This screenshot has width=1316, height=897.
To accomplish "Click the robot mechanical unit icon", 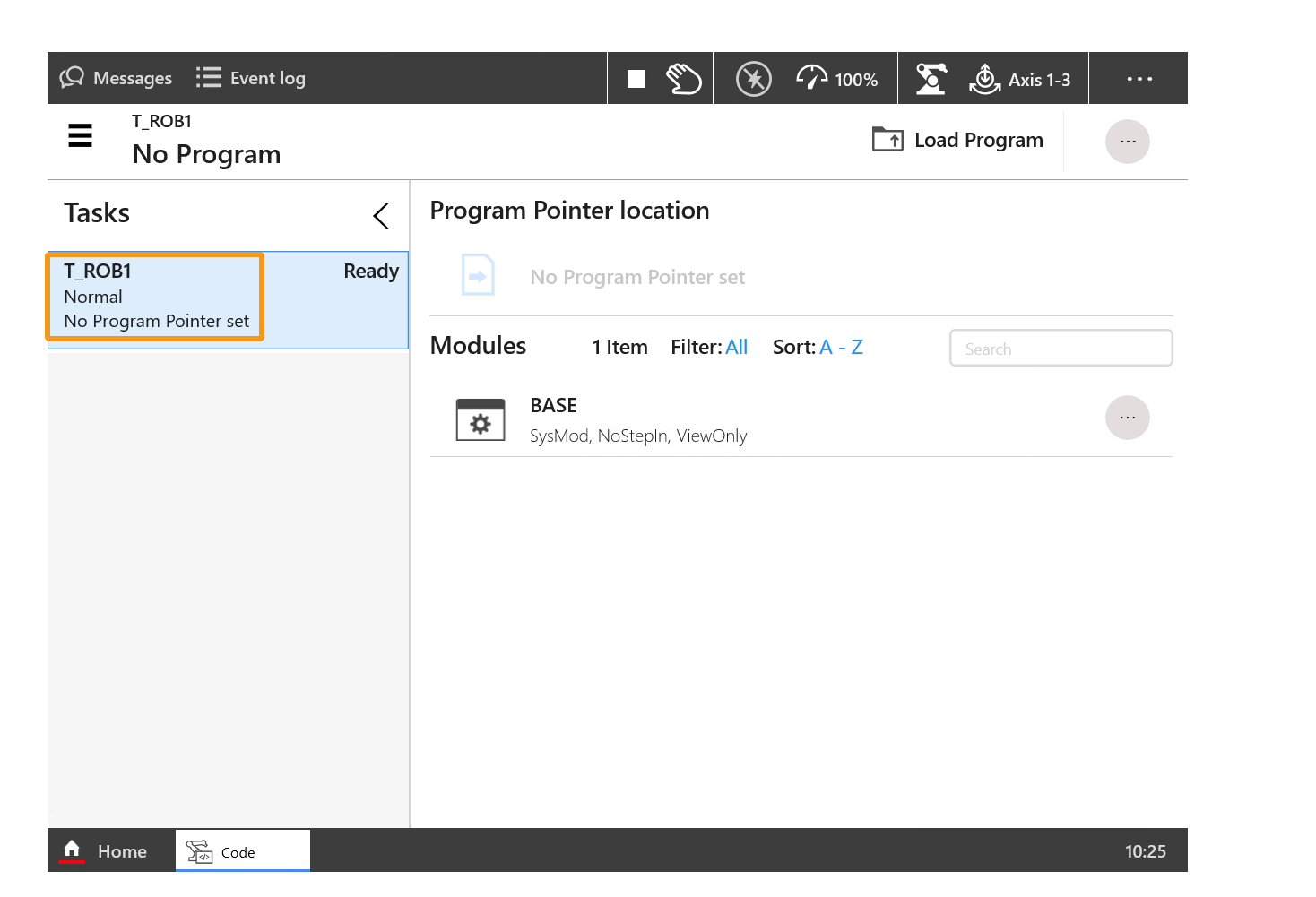I will tap(931, 79).
